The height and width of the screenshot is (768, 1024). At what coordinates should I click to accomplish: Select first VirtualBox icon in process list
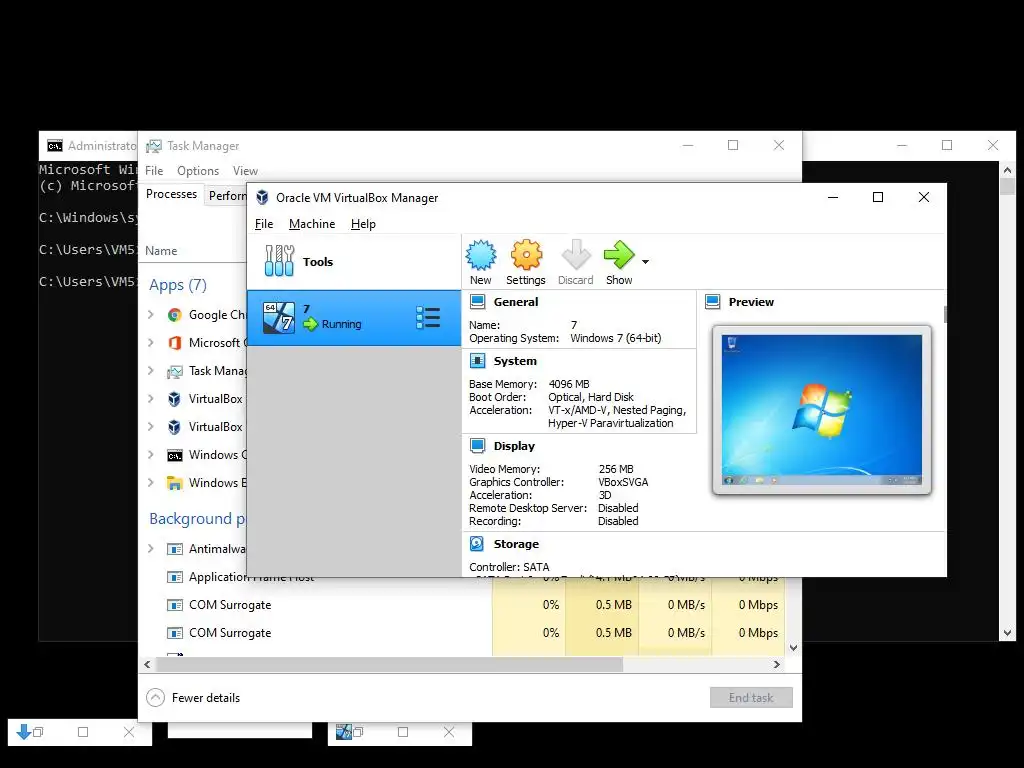tap(174, 399)
